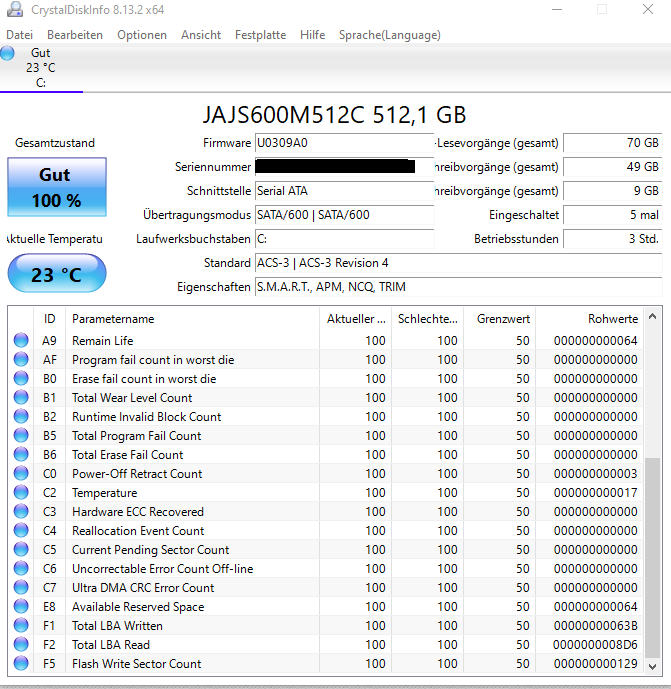Click the redacted Seriennummer field
The width and height of the screenshot is (671, 689).
(345, 167)
